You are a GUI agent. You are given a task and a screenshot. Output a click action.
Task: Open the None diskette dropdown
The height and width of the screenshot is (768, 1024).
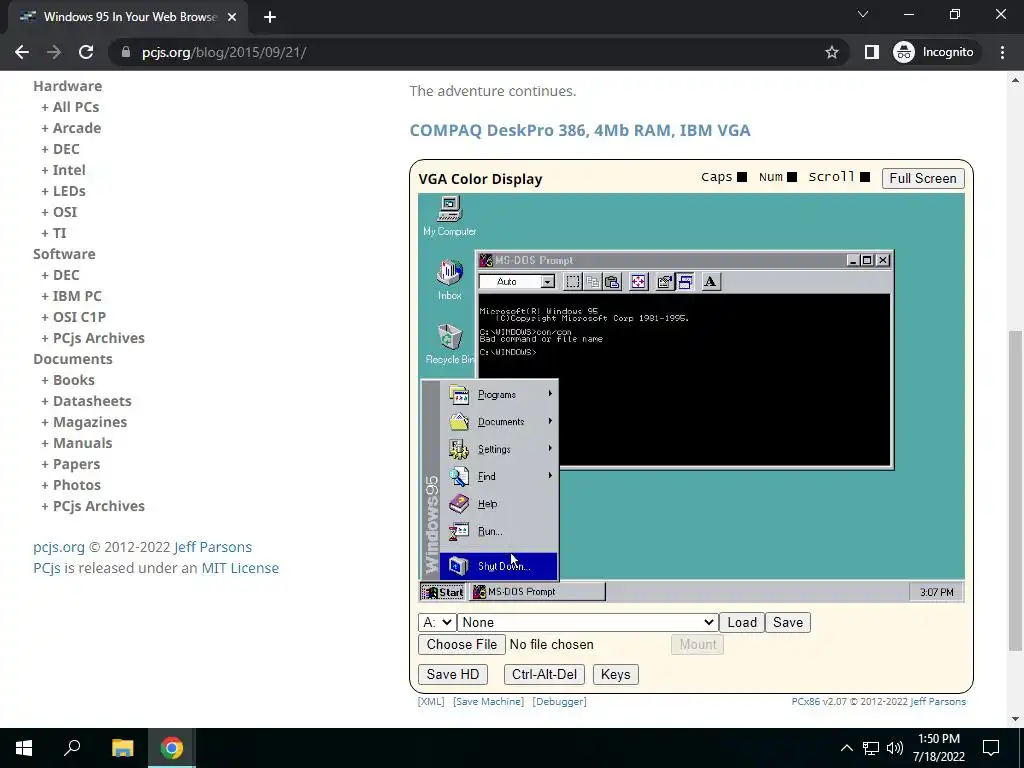click(x=587, y=622)
